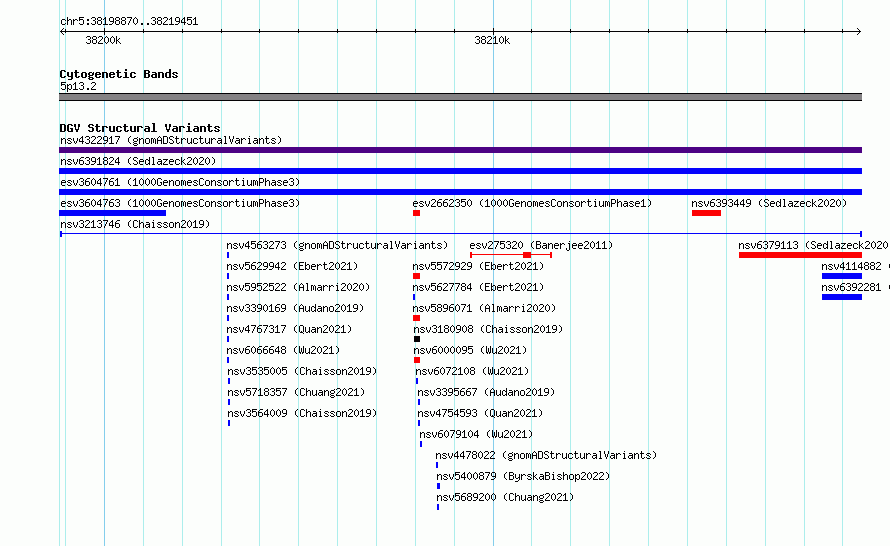Select the purple nsv4322917 variant bar

coord(460,150)
